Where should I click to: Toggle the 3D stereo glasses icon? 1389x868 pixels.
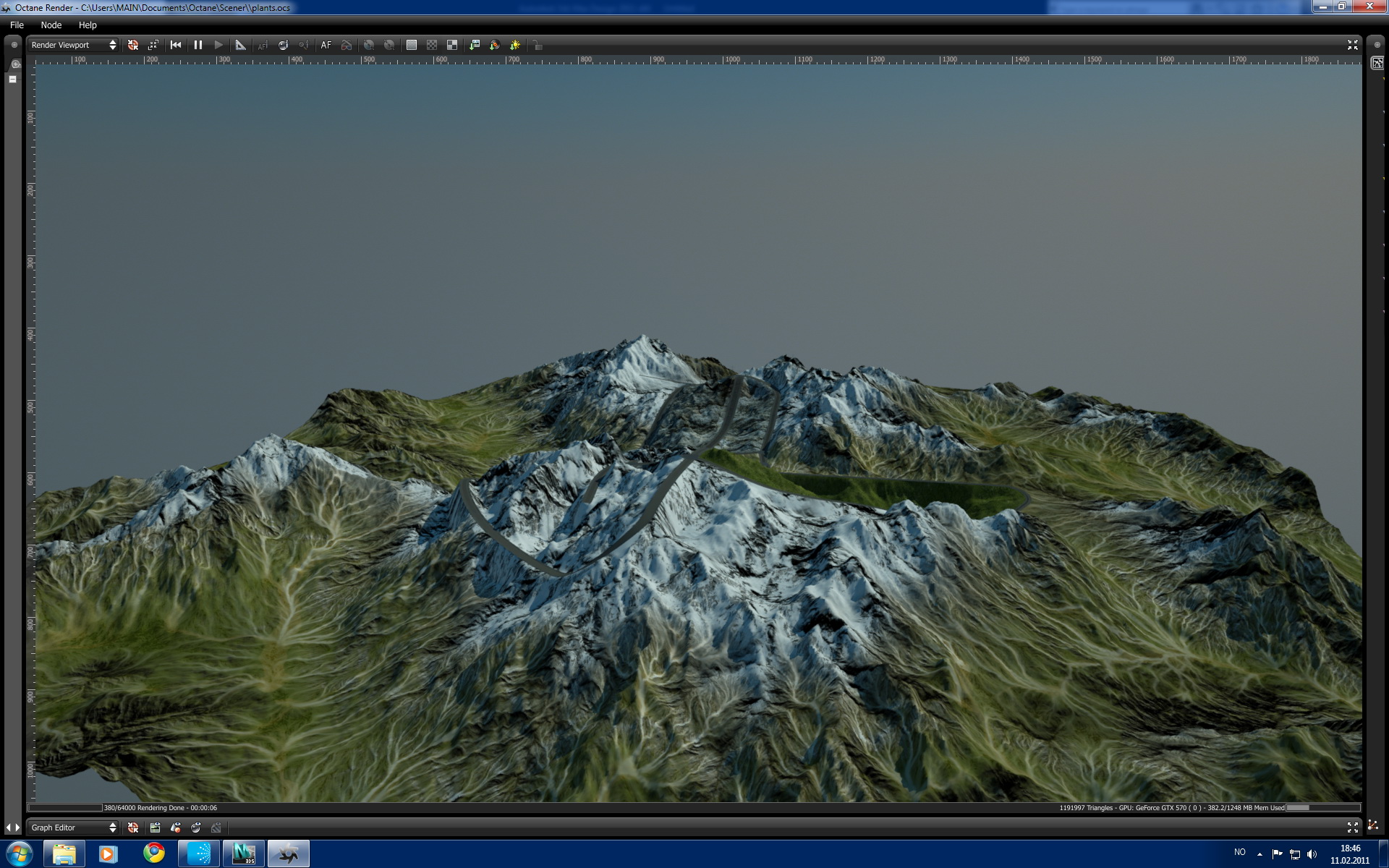point(347,45)
